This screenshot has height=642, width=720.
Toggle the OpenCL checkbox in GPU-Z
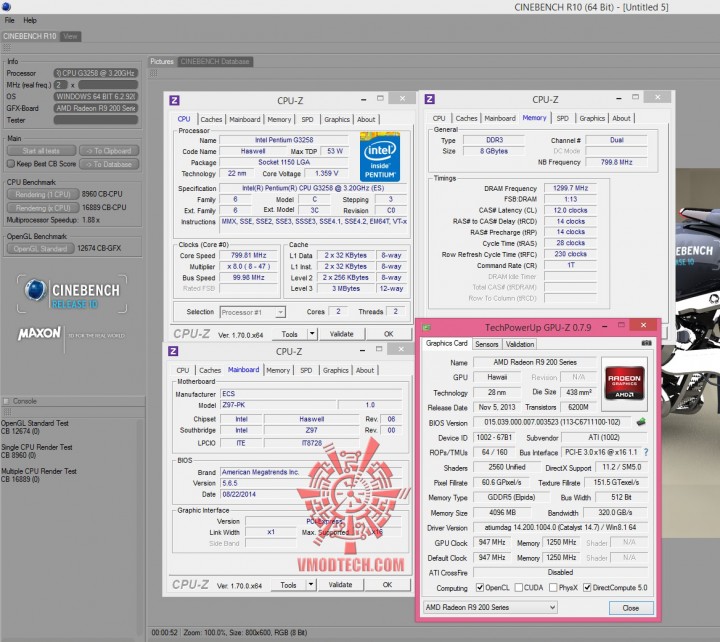pos(480,587)
